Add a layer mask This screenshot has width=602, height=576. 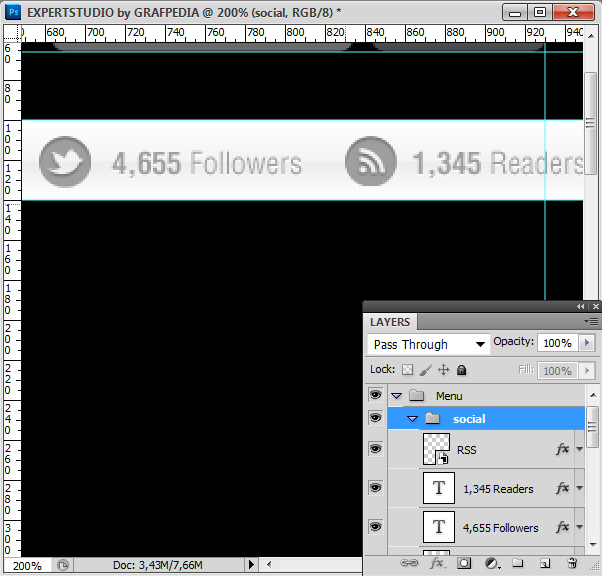[x=464, y=564]
